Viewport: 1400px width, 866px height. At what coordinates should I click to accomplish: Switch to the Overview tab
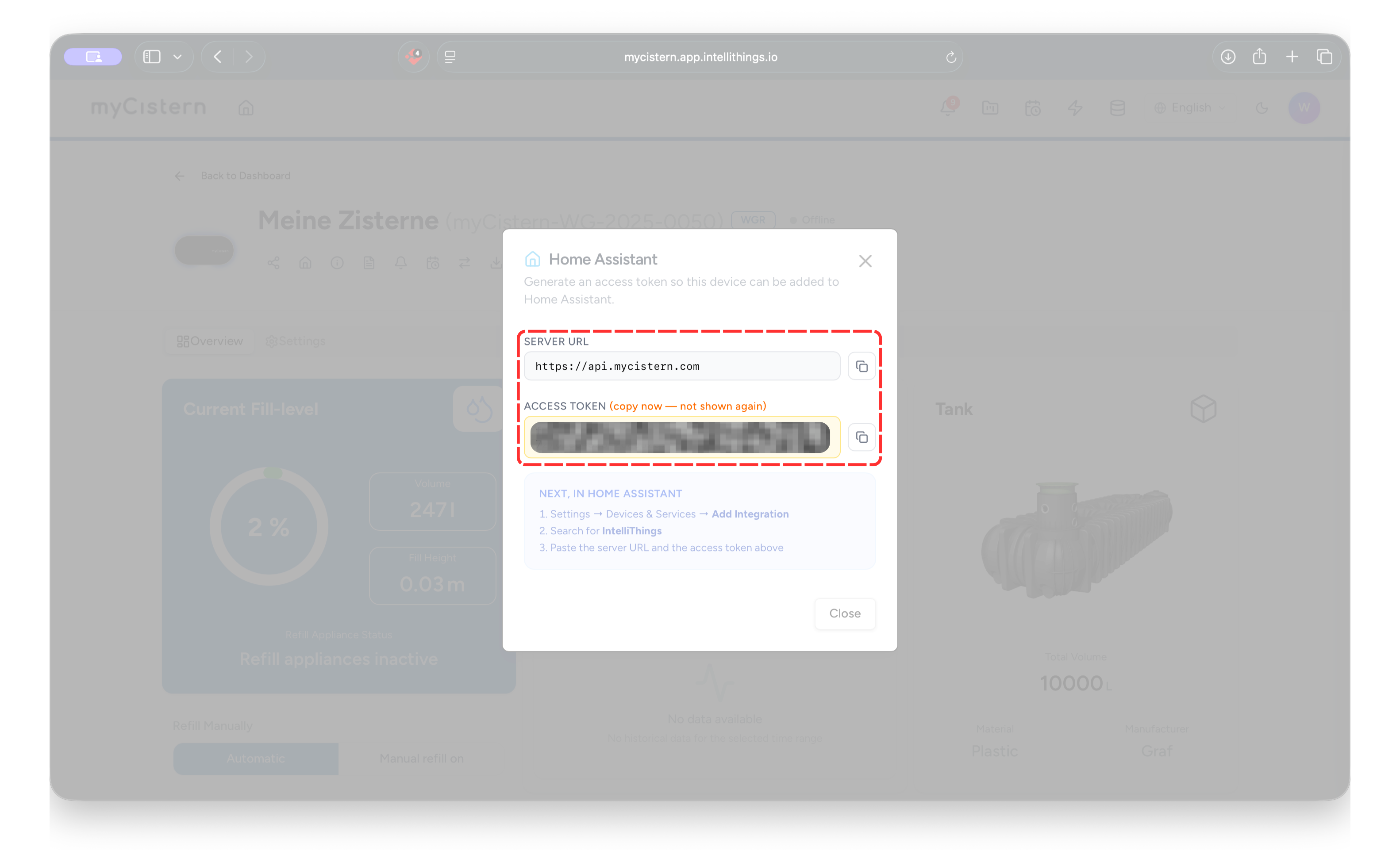[x=210, y=341]
